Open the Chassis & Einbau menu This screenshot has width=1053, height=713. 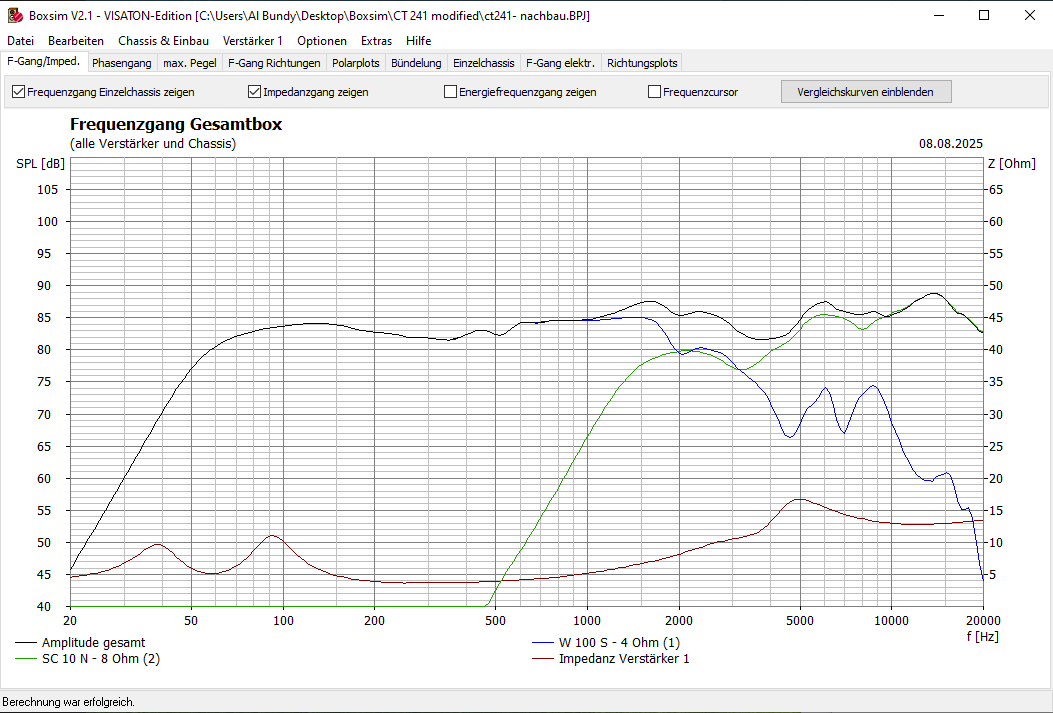coord(163,41)
